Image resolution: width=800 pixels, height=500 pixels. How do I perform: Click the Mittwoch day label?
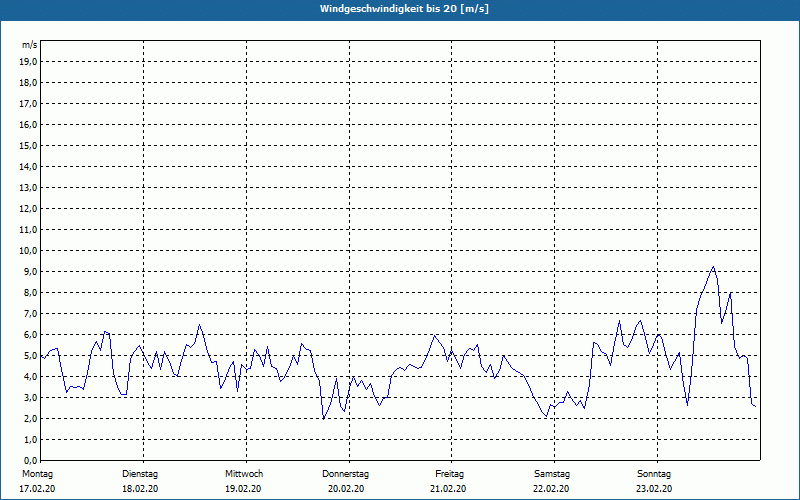[244, 474]
